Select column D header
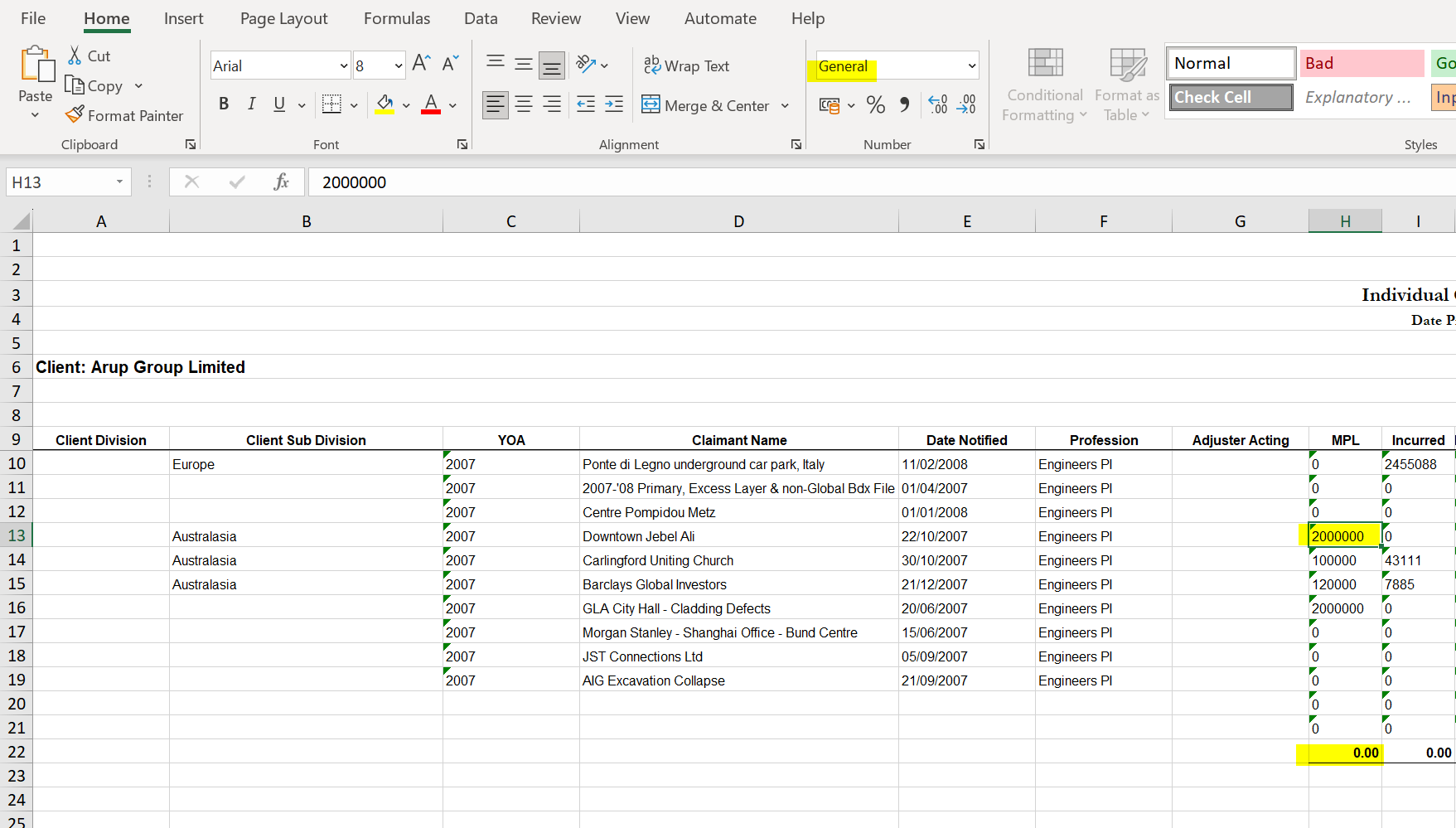Screen dimensions: 1456x828 pos(738,221)
